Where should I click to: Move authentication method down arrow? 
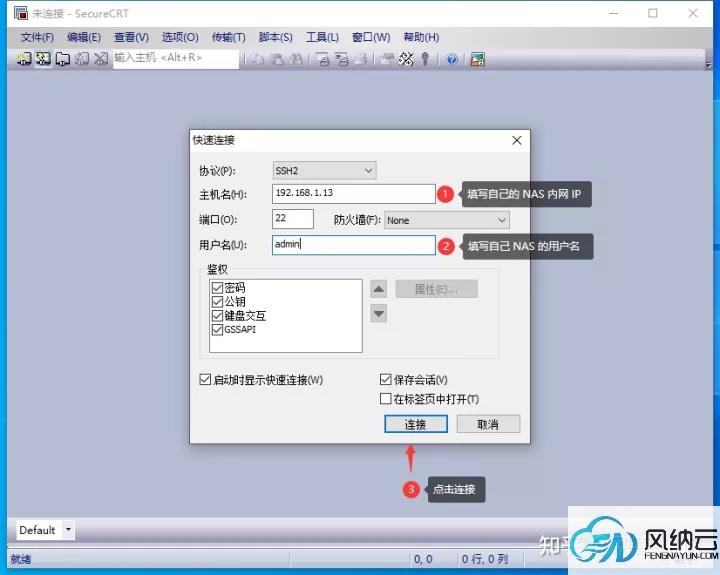coord(378,314)
